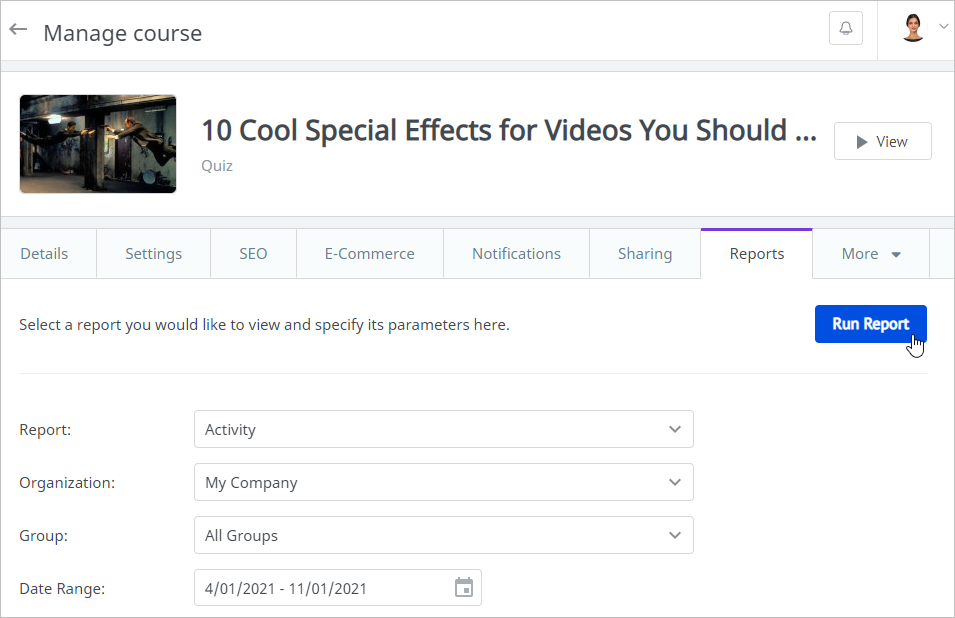Open the Notifications tab
This screenshot has width=955, height=618.
(516, 254)
